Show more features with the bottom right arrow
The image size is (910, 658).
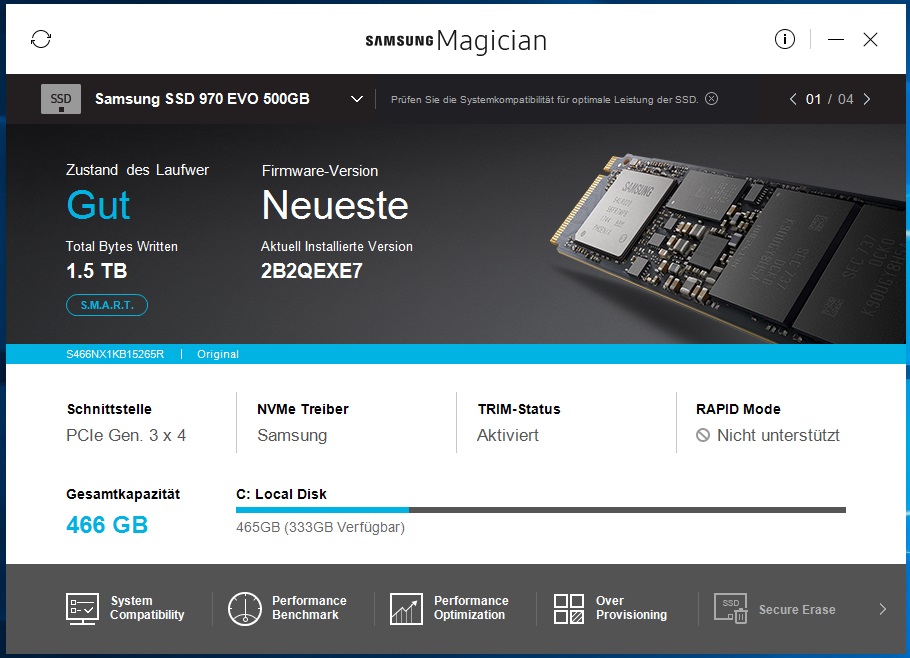pyautogui.click(x=883, y=609)
